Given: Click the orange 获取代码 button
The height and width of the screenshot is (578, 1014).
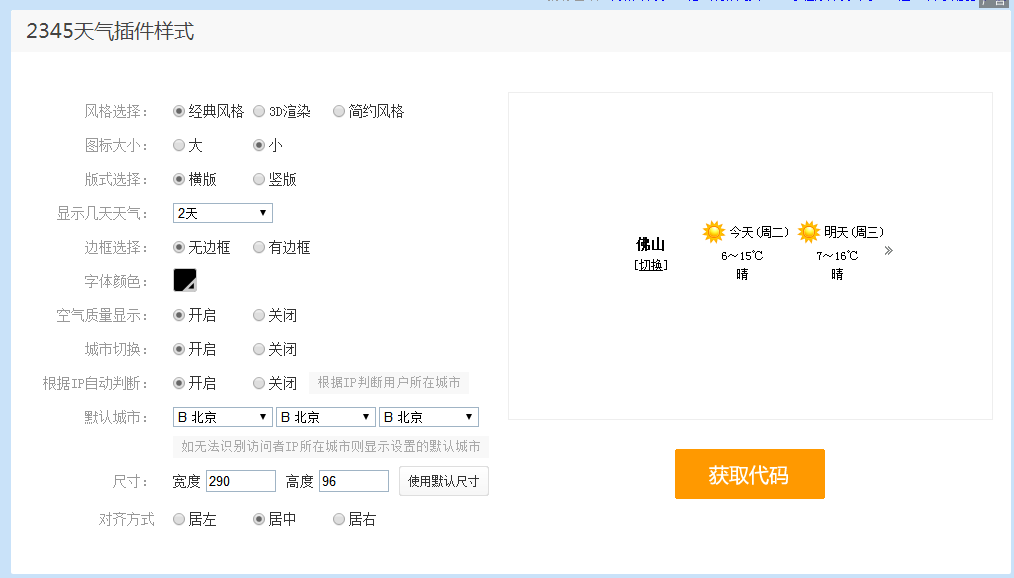Looking at the screenshot, I should click(x=750, y=474).
